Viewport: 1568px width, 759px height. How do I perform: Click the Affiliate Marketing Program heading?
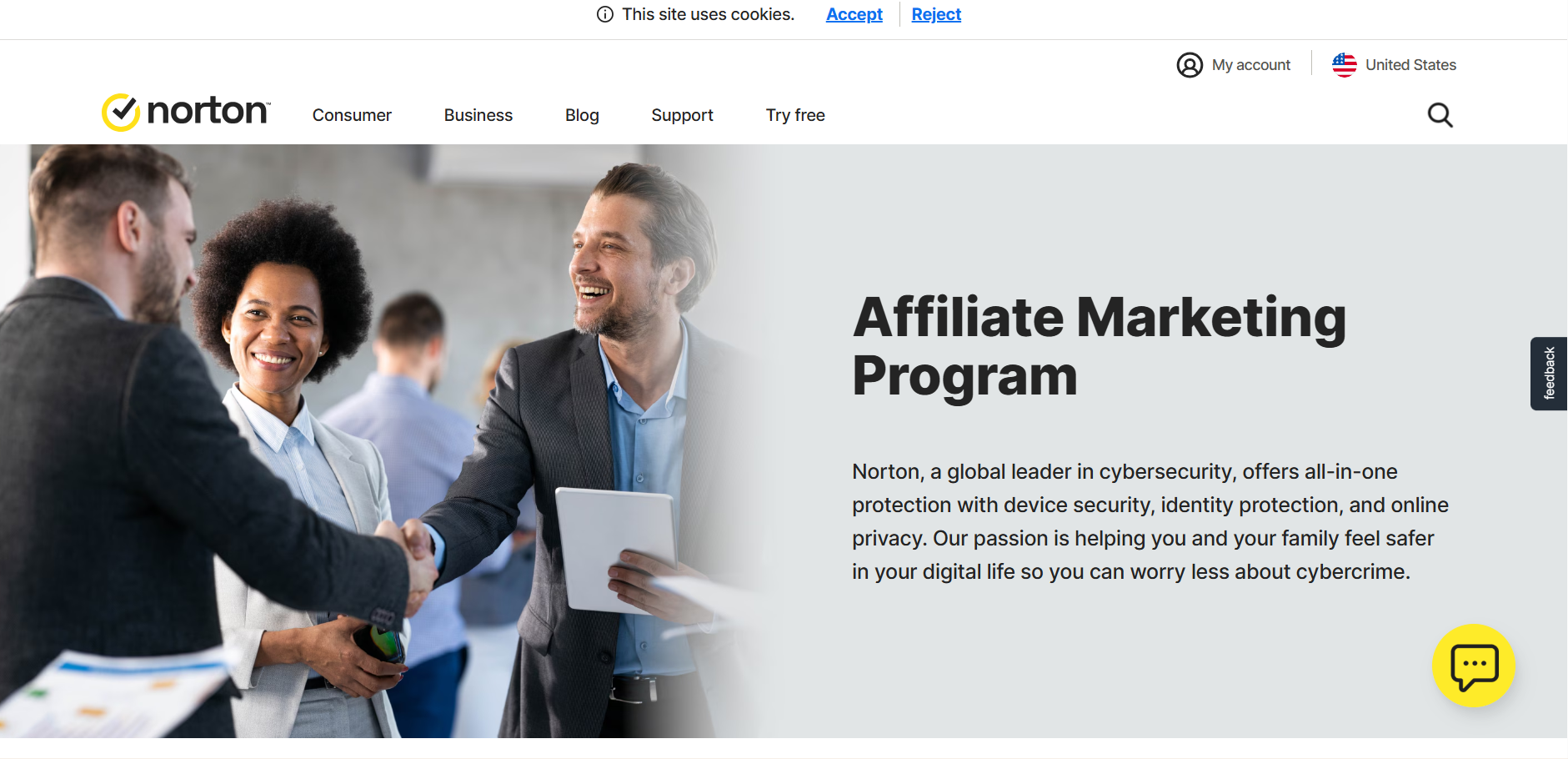coord(1099,345)
